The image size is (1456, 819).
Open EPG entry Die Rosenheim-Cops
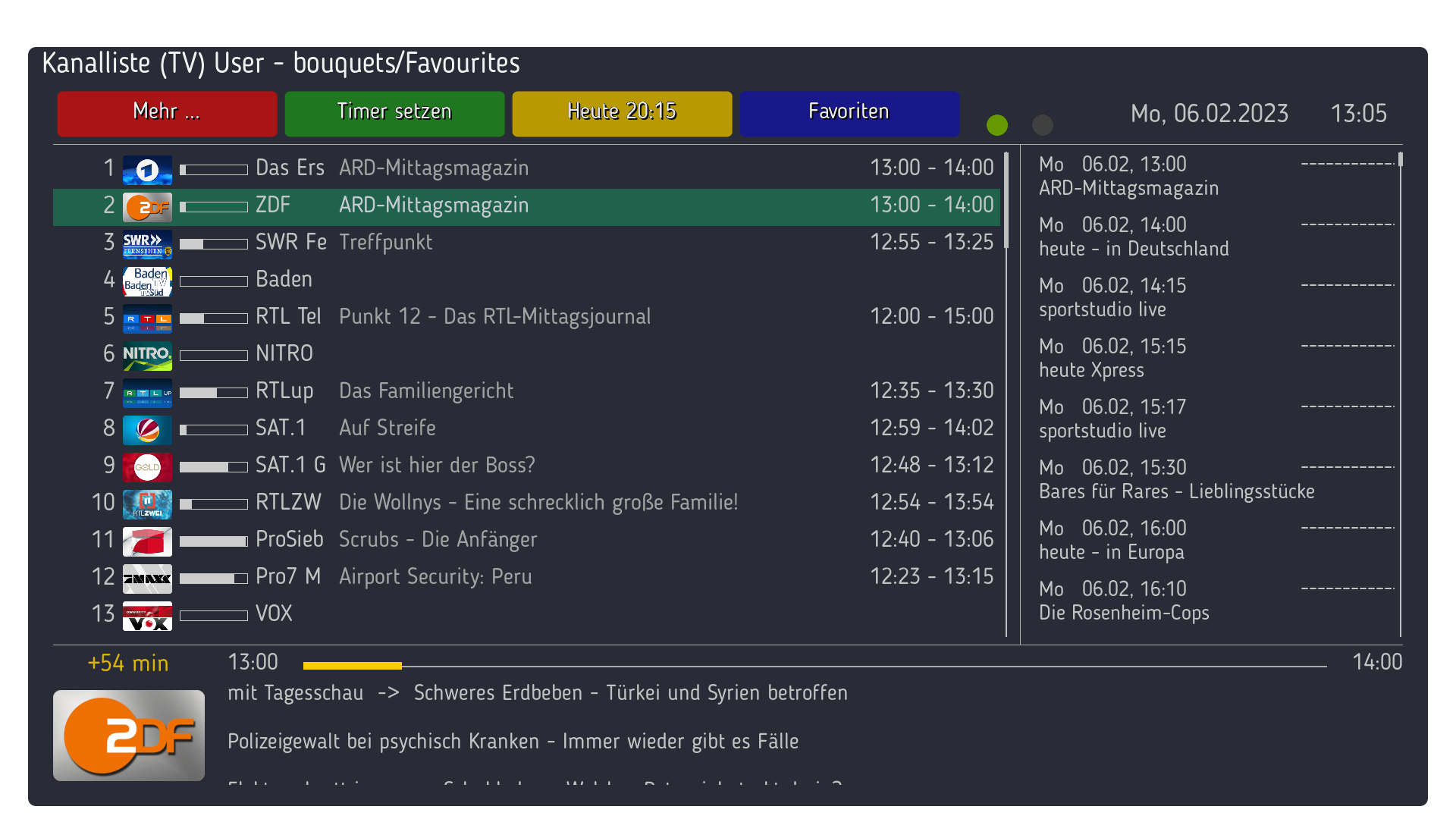tap(1216, 601)
